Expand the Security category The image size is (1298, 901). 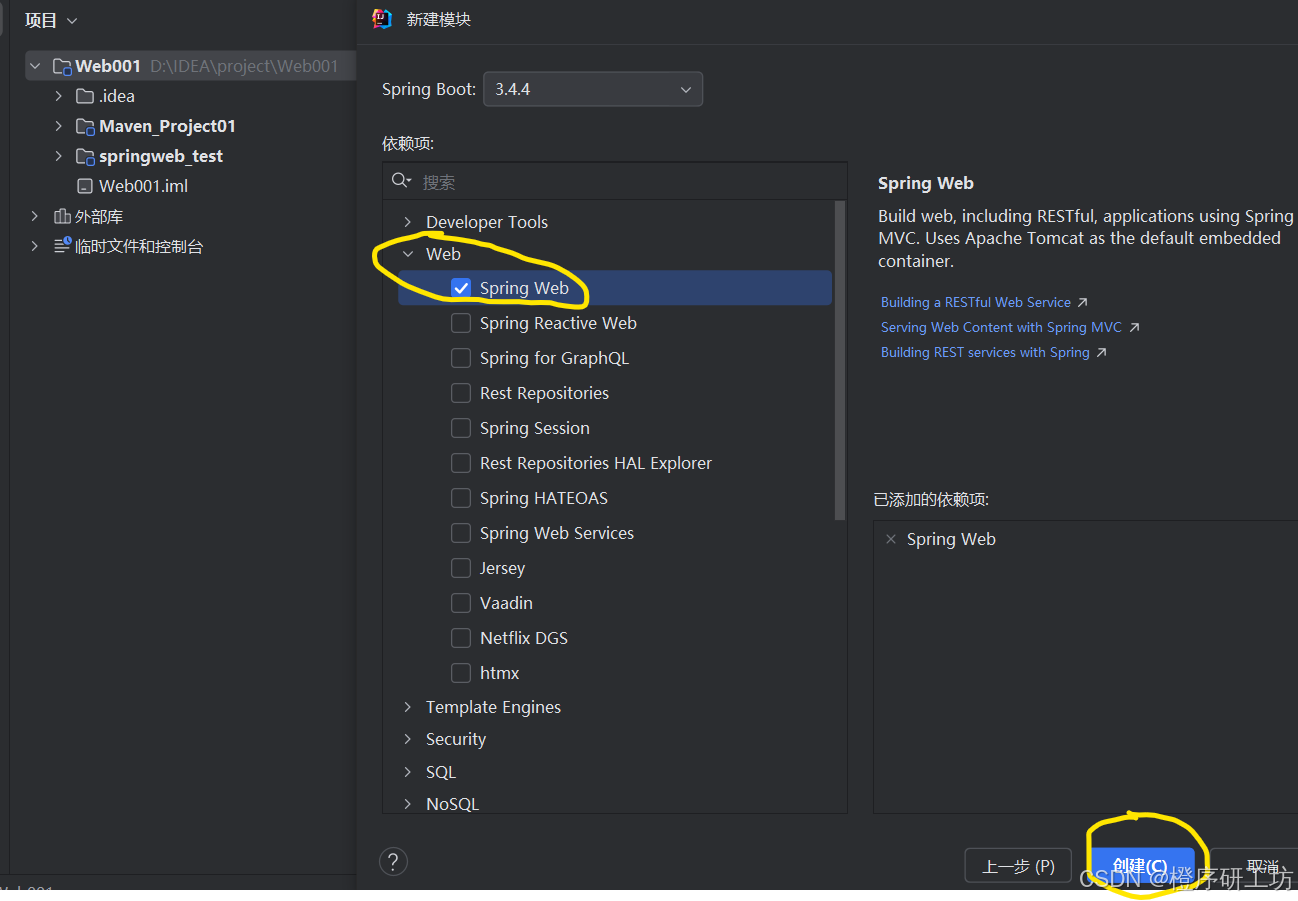[x=407, y=739]
